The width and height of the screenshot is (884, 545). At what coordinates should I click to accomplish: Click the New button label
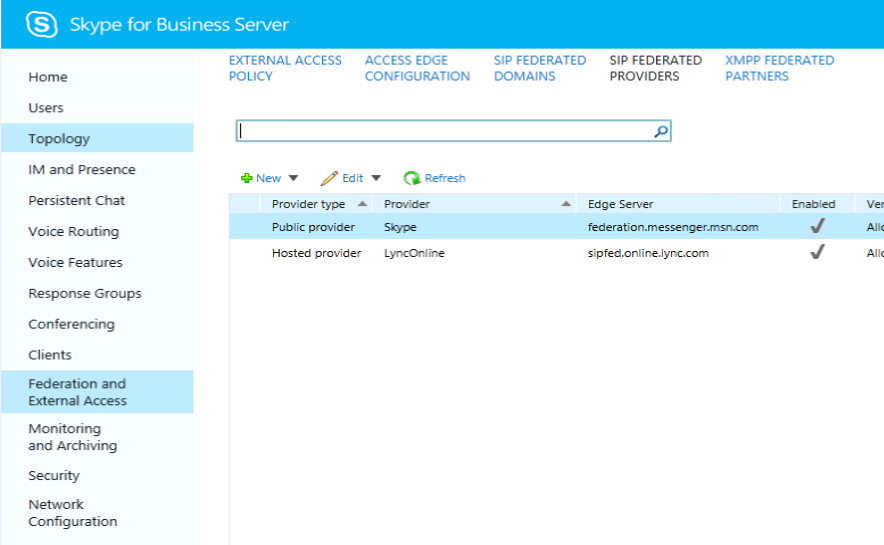click(x=268, y=178)
